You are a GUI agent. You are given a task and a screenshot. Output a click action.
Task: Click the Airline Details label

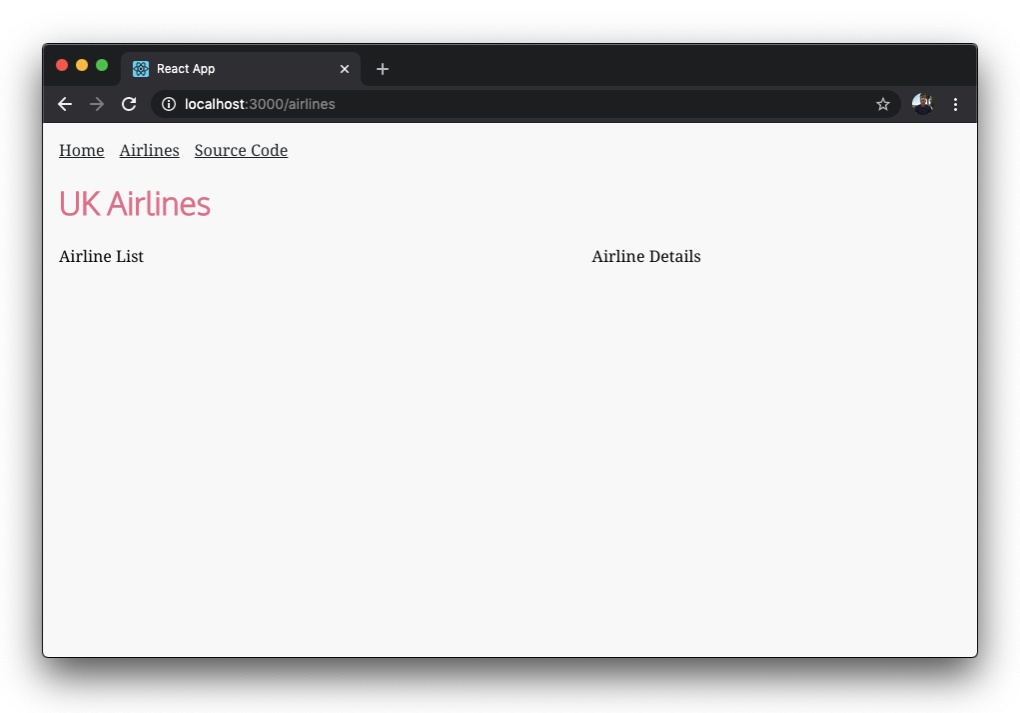pyautogui.click(x=646, y=256)
